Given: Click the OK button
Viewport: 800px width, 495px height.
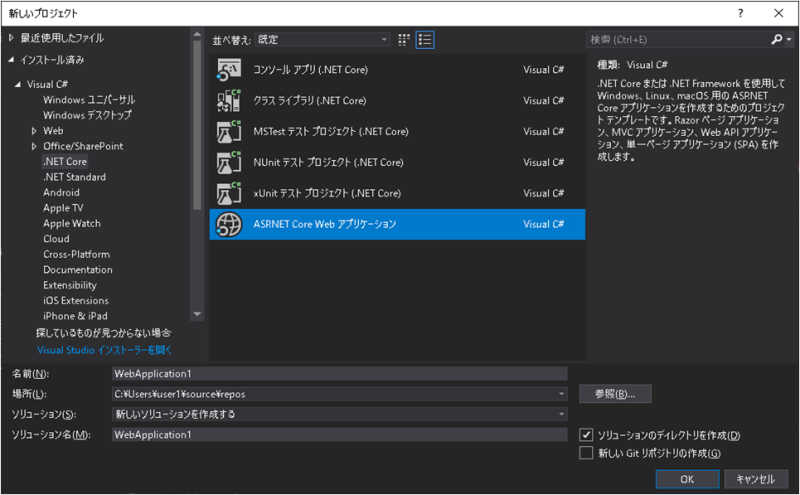Looking at the screenshot, I should click(687, 479).
